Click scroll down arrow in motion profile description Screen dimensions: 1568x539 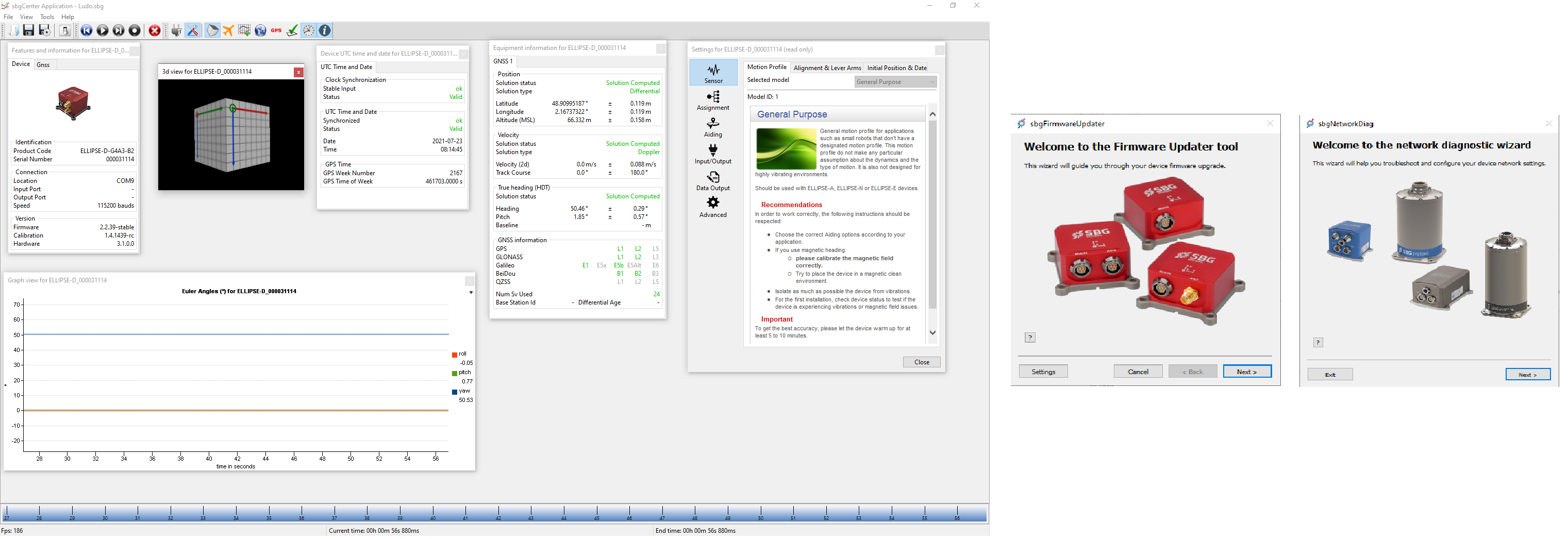tap(932, 333)
